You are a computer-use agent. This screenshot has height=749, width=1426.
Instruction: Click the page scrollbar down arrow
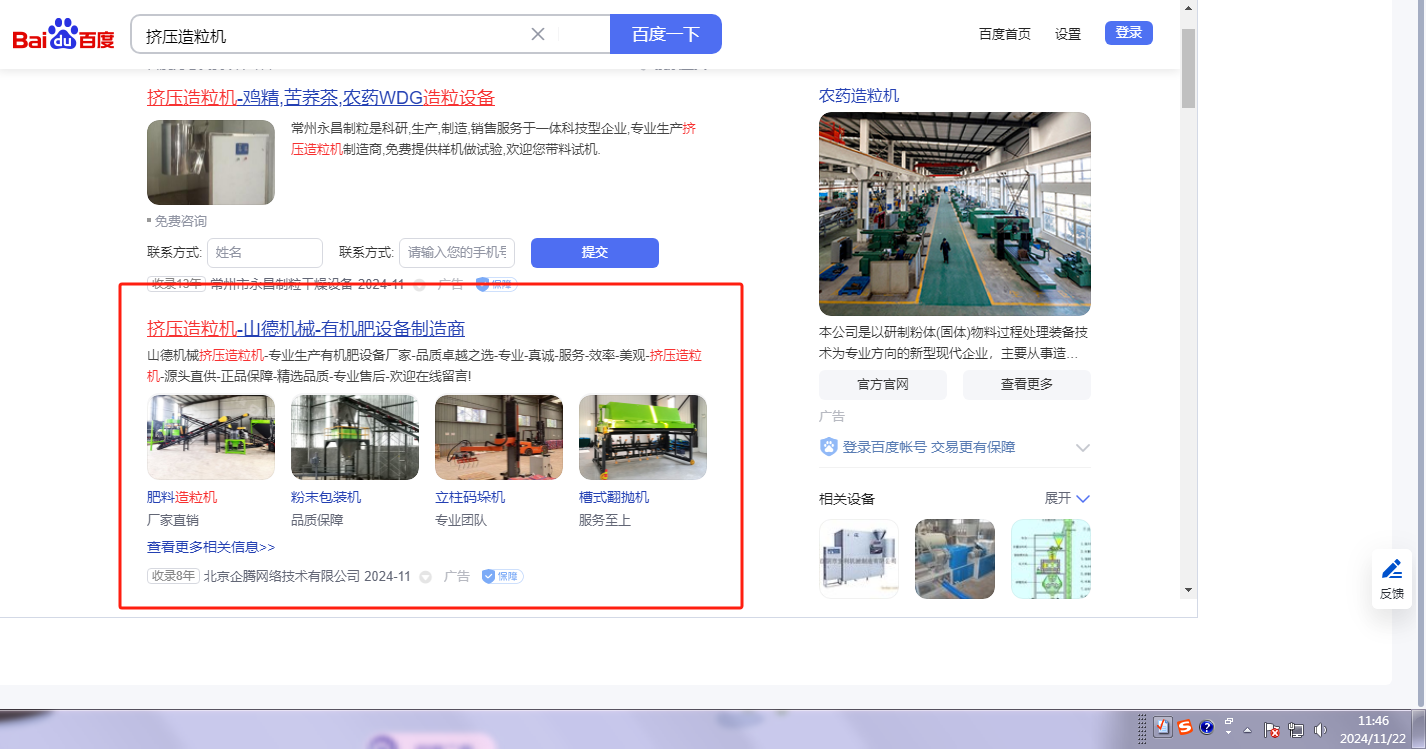tap(1188, 589)
